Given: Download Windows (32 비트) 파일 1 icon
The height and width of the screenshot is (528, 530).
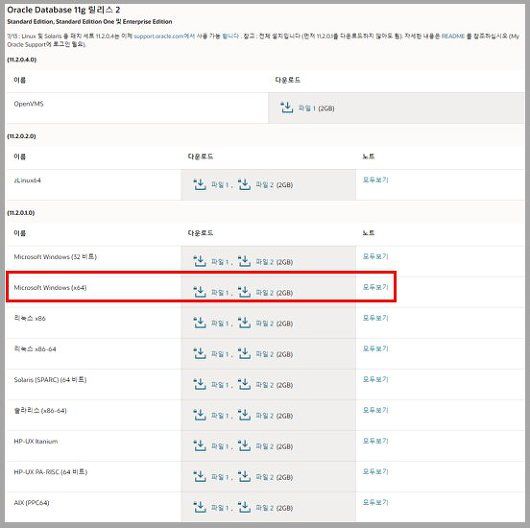Looking at the screenshot, I should click(199, 261).
